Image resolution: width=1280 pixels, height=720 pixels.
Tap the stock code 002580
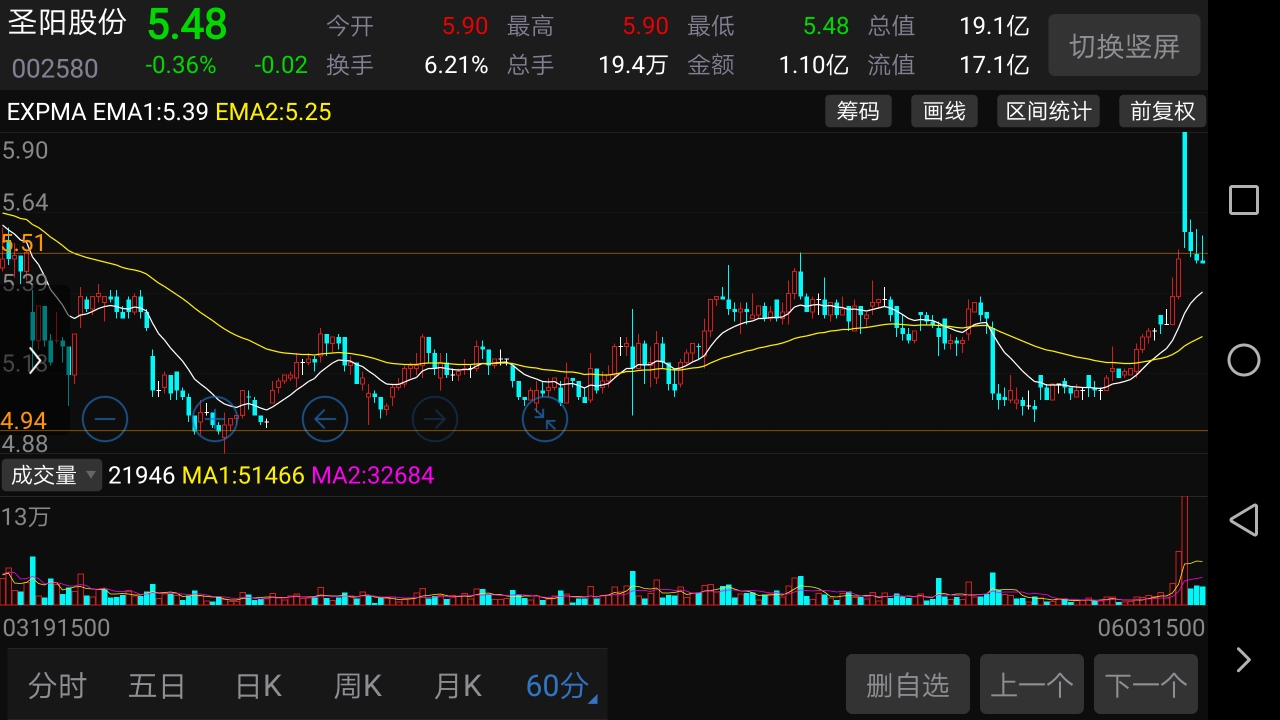pos(55,68)
